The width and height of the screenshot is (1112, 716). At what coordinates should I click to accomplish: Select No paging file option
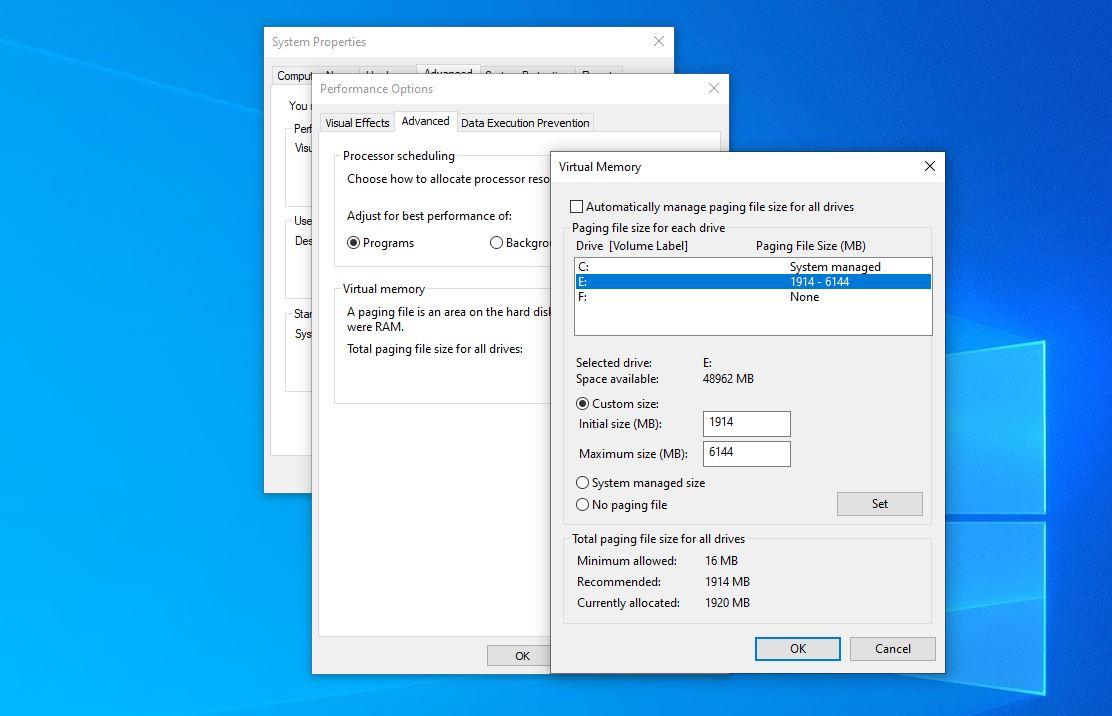(x=582, y=505)
